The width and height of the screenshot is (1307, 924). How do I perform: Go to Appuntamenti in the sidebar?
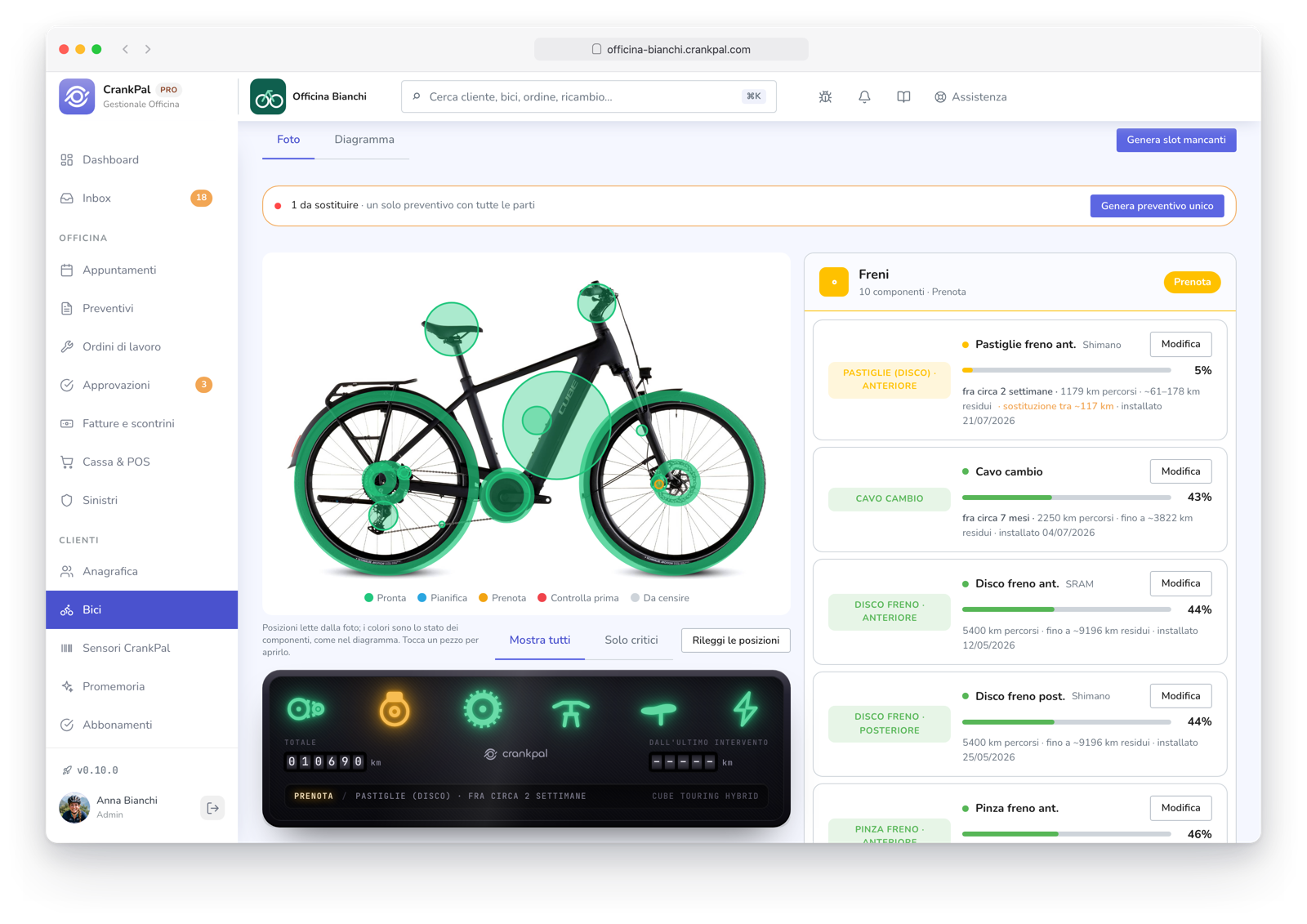click(x=141, y=270)
